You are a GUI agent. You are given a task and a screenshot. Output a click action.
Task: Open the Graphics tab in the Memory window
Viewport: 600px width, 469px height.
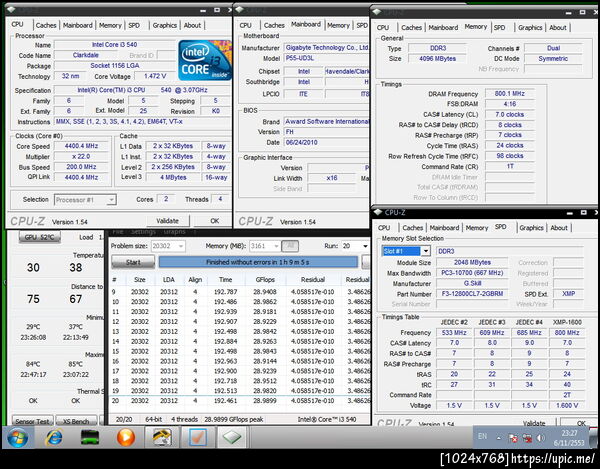(530, 28)
